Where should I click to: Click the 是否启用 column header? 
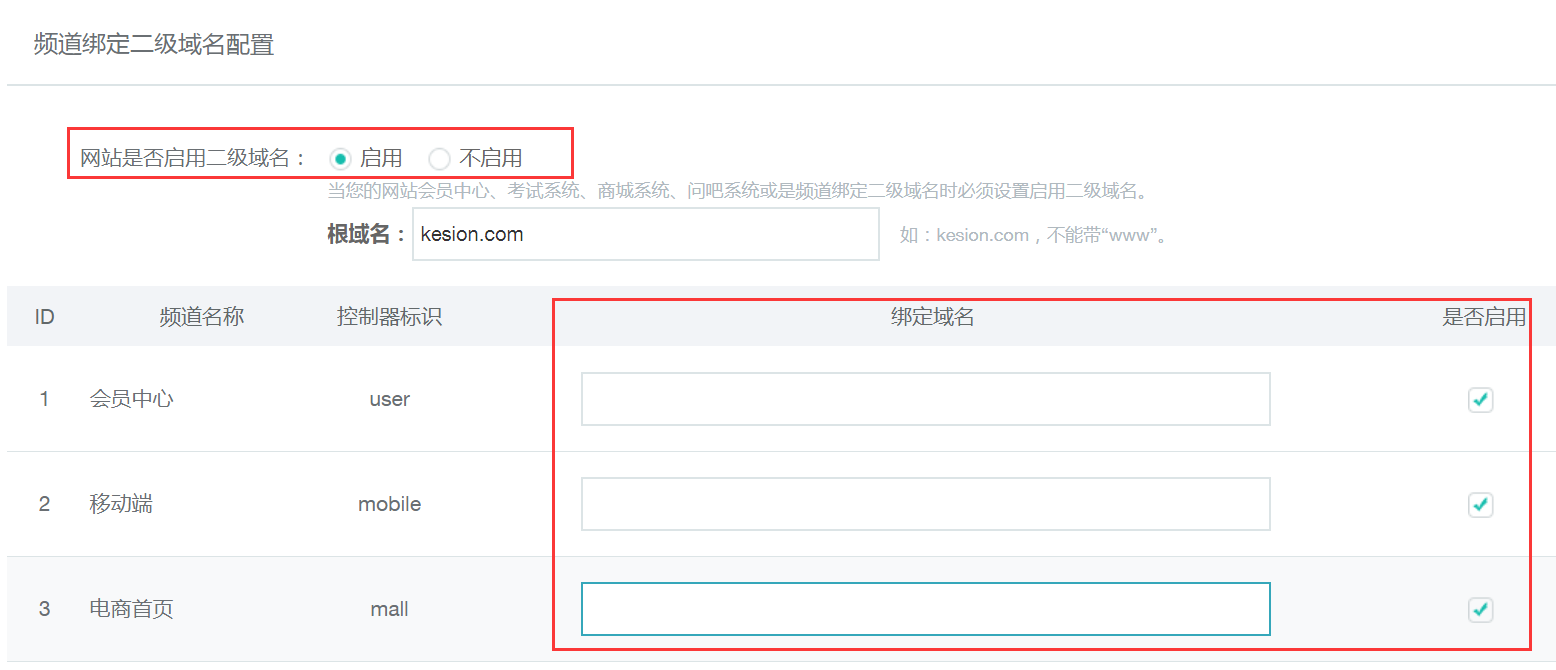pyautogui.click(x=1486, y=316)
